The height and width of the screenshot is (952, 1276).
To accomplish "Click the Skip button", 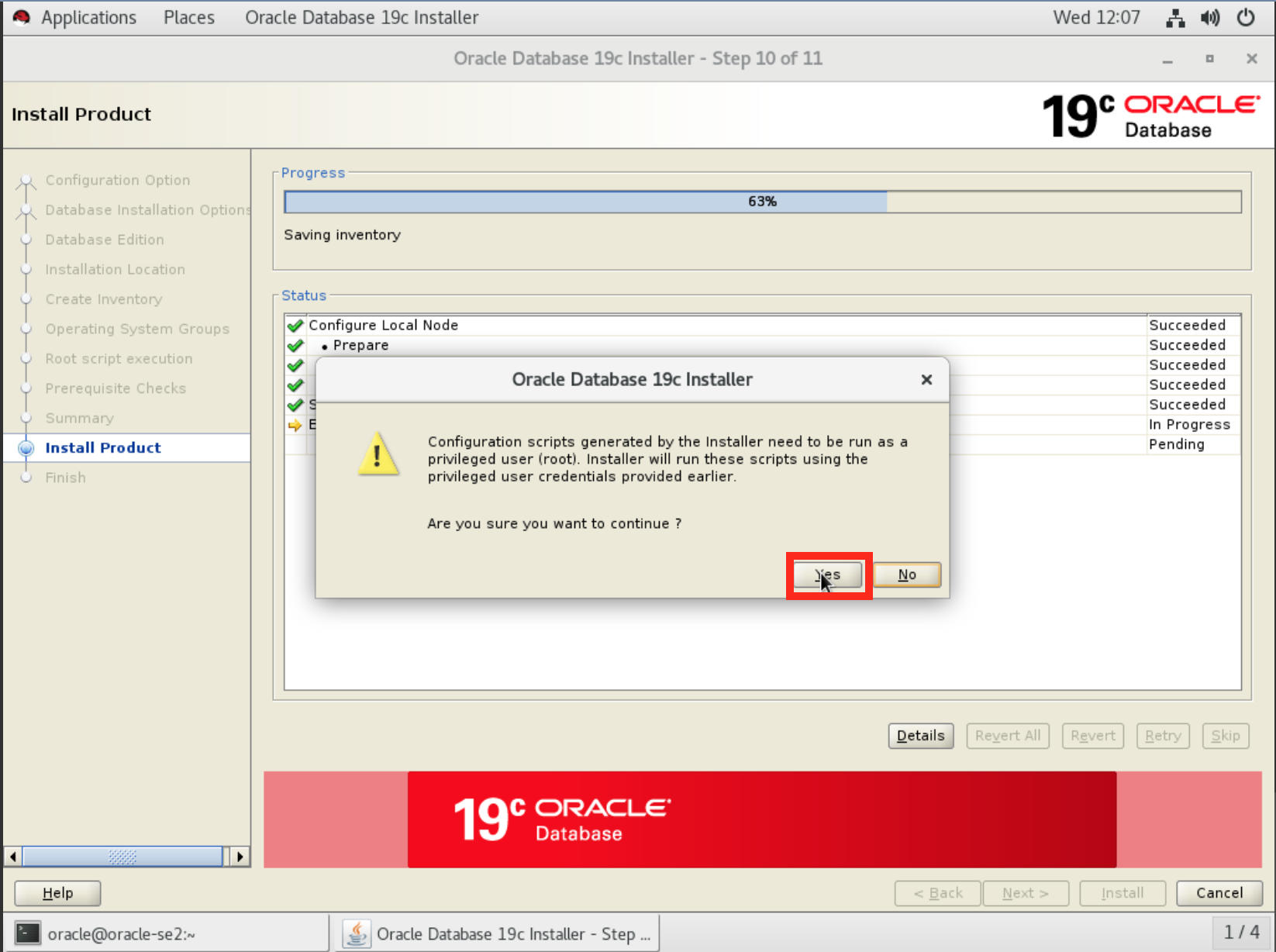I will pyautogui.click(x=1226, y=736).
